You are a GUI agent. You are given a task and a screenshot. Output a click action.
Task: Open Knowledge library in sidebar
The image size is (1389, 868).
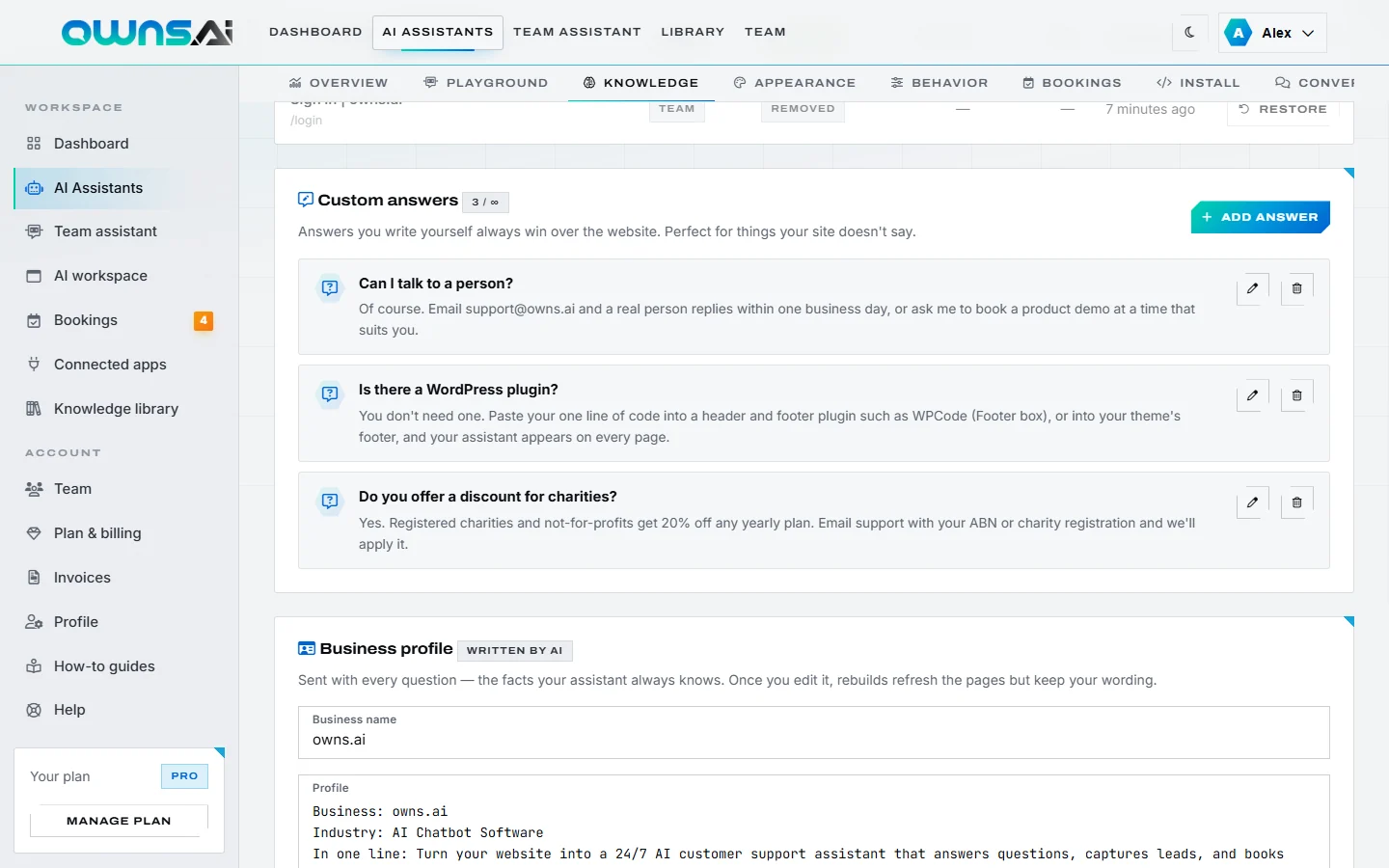tap(119, 409)
